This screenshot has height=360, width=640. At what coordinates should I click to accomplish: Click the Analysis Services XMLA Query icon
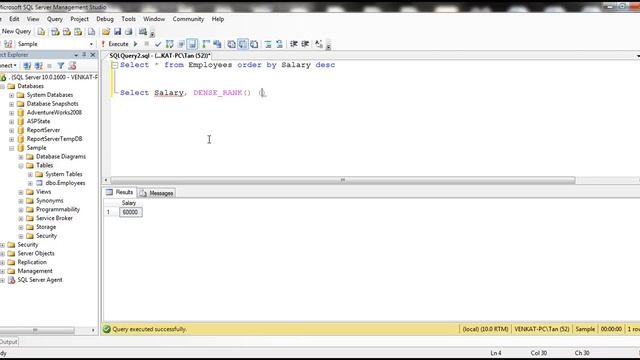coord(78,32)
